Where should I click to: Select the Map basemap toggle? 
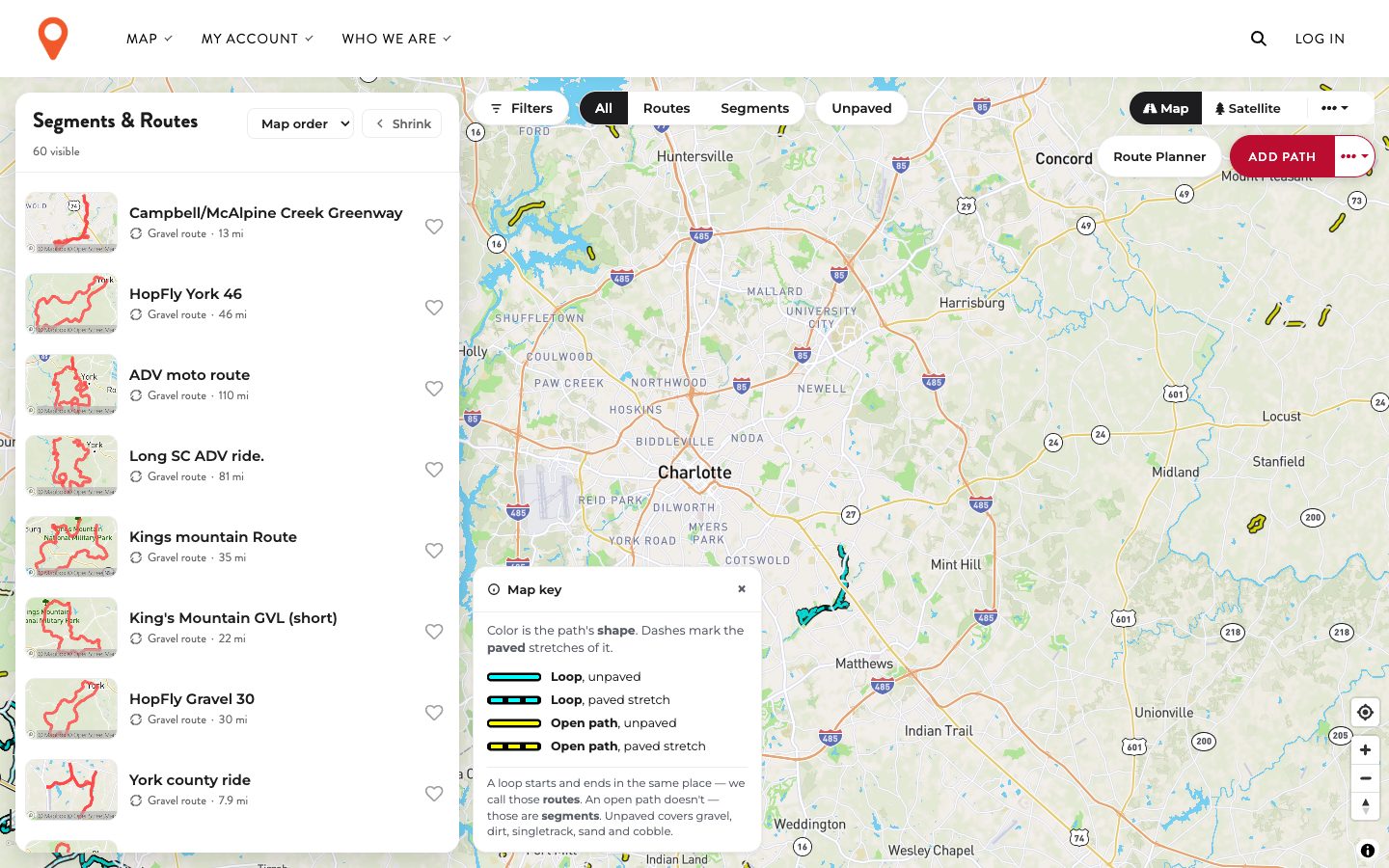coord(1166,108)
